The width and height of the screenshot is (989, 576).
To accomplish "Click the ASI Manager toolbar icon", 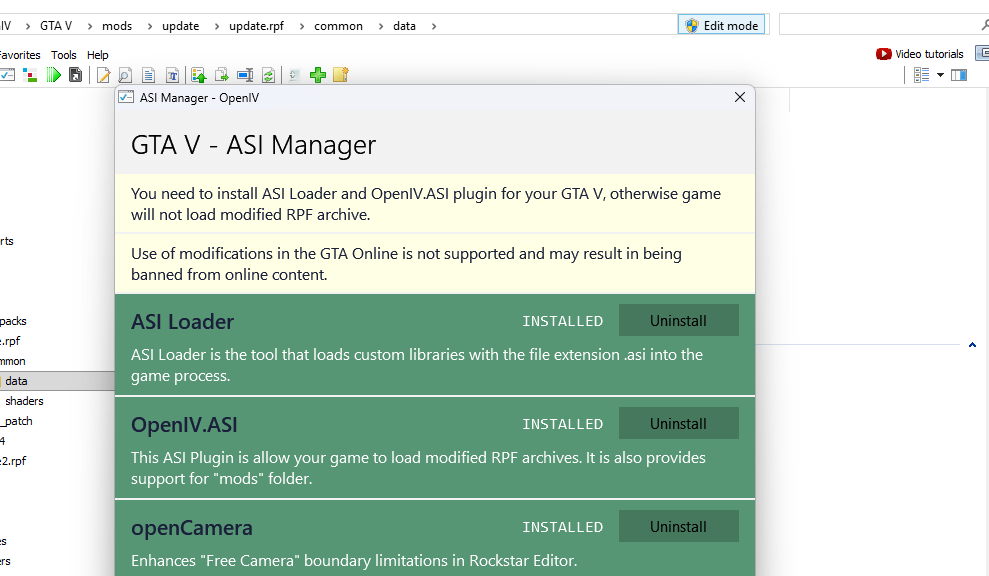I will (x=7, y=75).
